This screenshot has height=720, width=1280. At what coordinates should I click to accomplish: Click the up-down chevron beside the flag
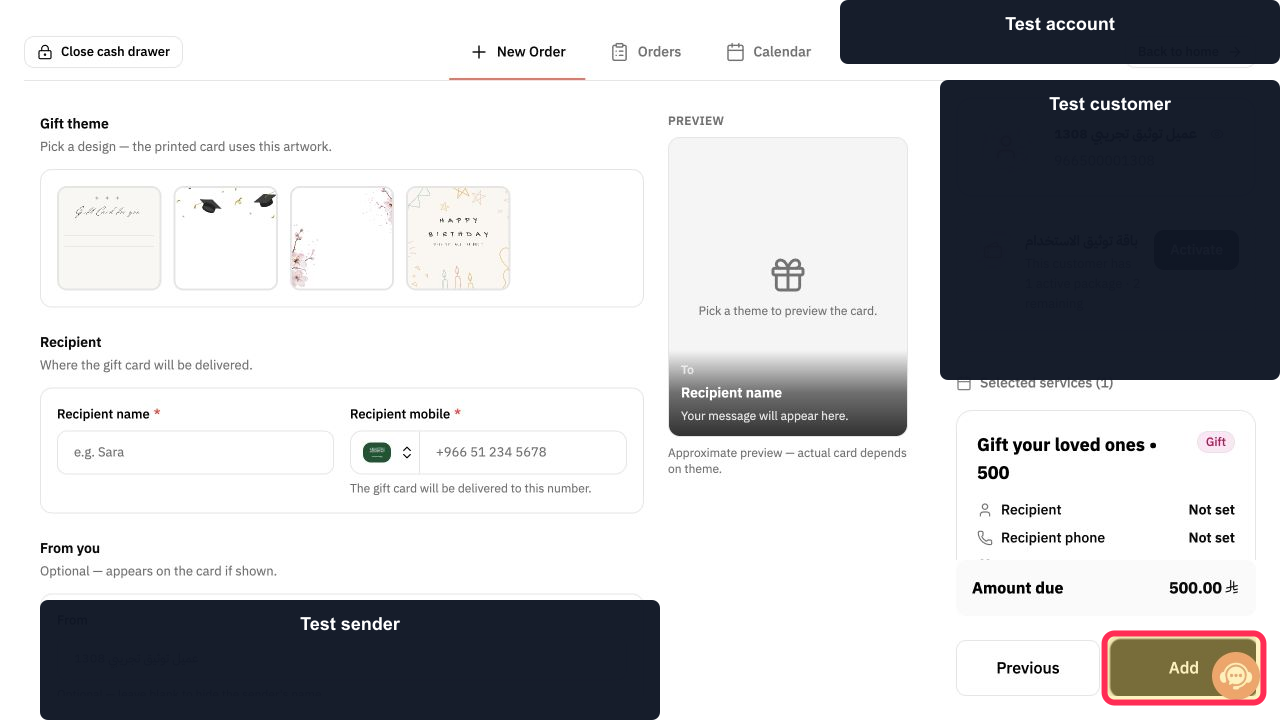pos(407,452)
